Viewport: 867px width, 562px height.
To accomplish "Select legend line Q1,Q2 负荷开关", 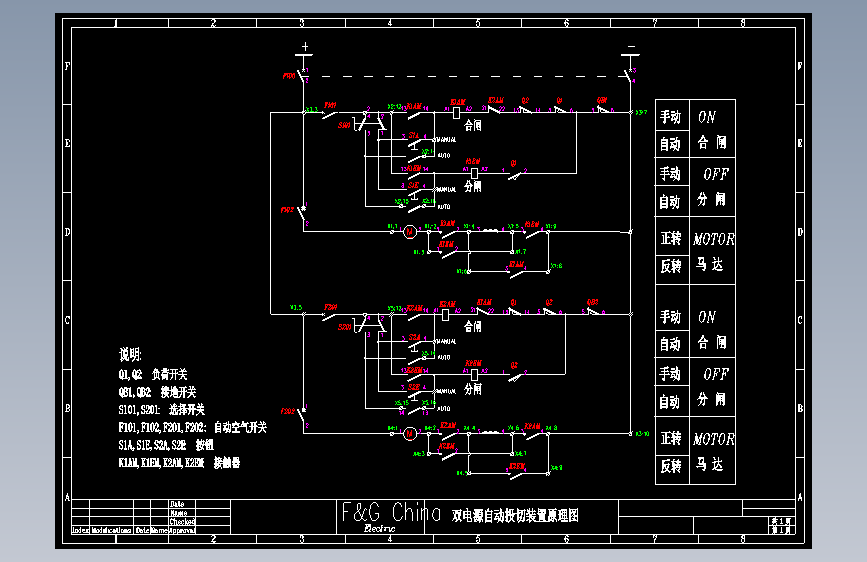I will click(153, 374).
